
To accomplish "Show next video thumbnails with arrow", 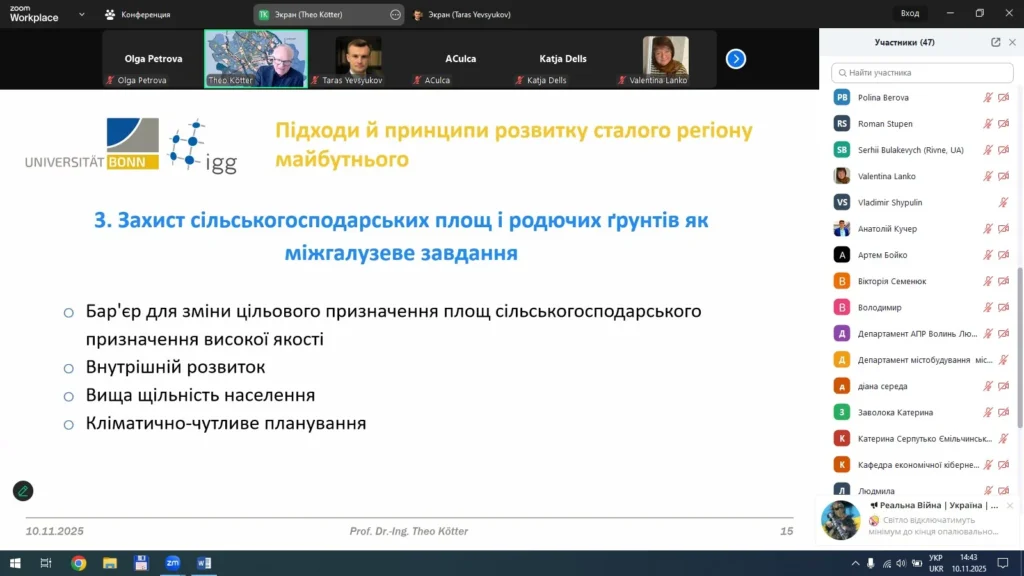I will click(736, 59).
